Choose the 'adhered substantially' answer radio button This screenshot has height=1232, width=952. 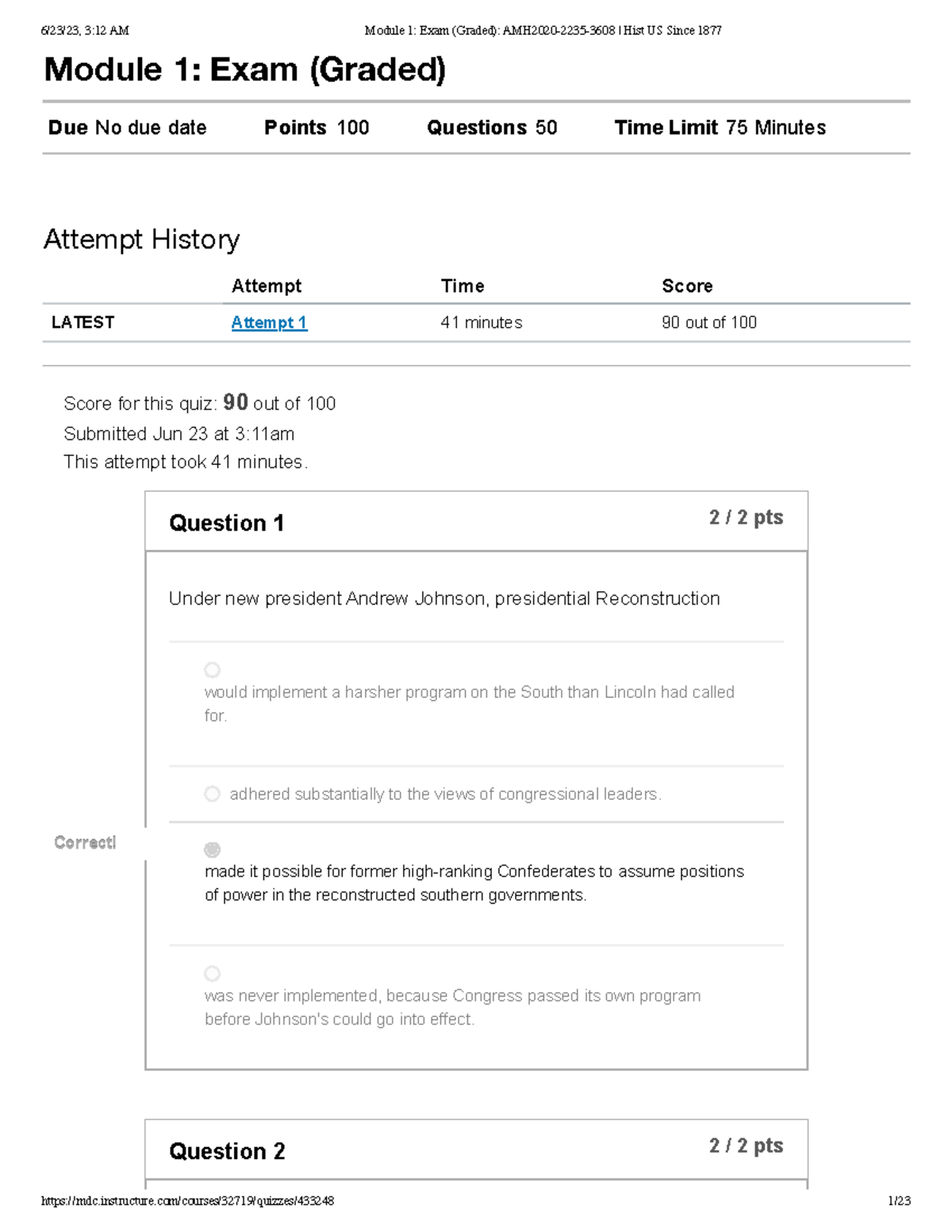coord(212,794)
